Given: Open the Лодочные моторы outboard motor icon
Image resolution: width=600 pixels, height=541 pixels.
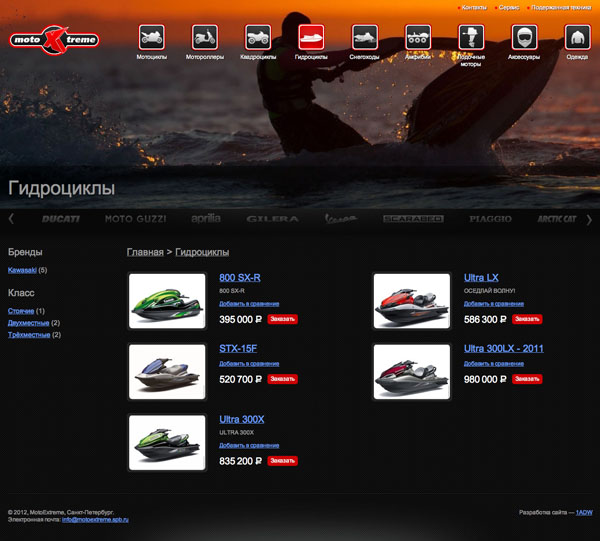Looking at the screenshot, I should tap(471, 37).
